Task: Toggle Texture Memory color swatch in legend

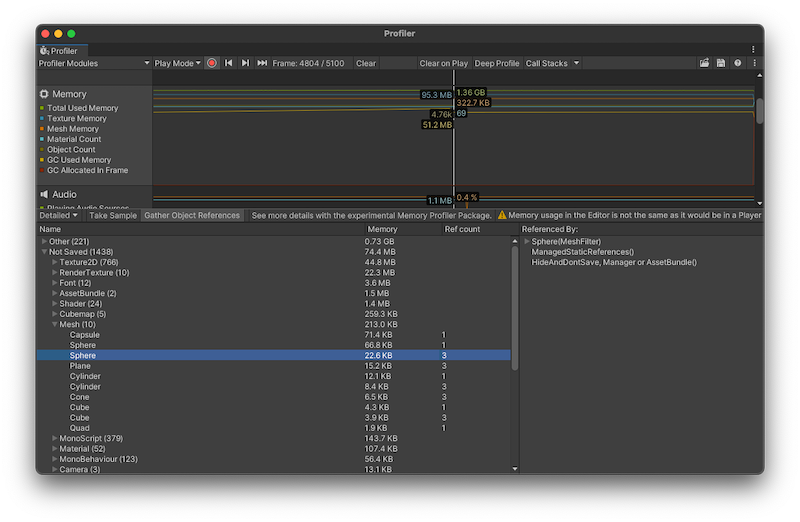Action: pos(43,119)
